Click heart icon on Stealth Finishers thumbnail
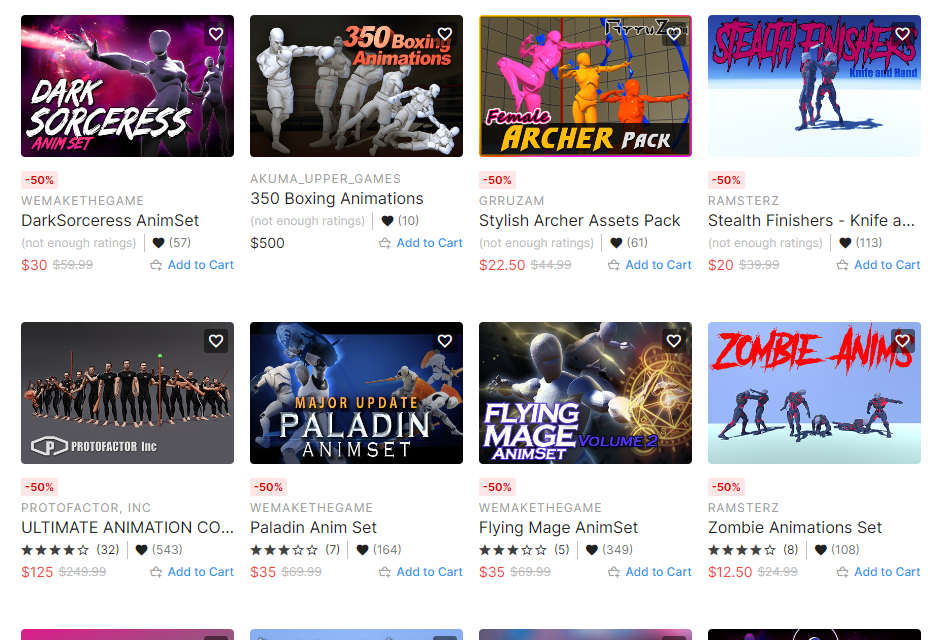Image resolution: width=940 pixels, height=640 pixels. [903, 34]
